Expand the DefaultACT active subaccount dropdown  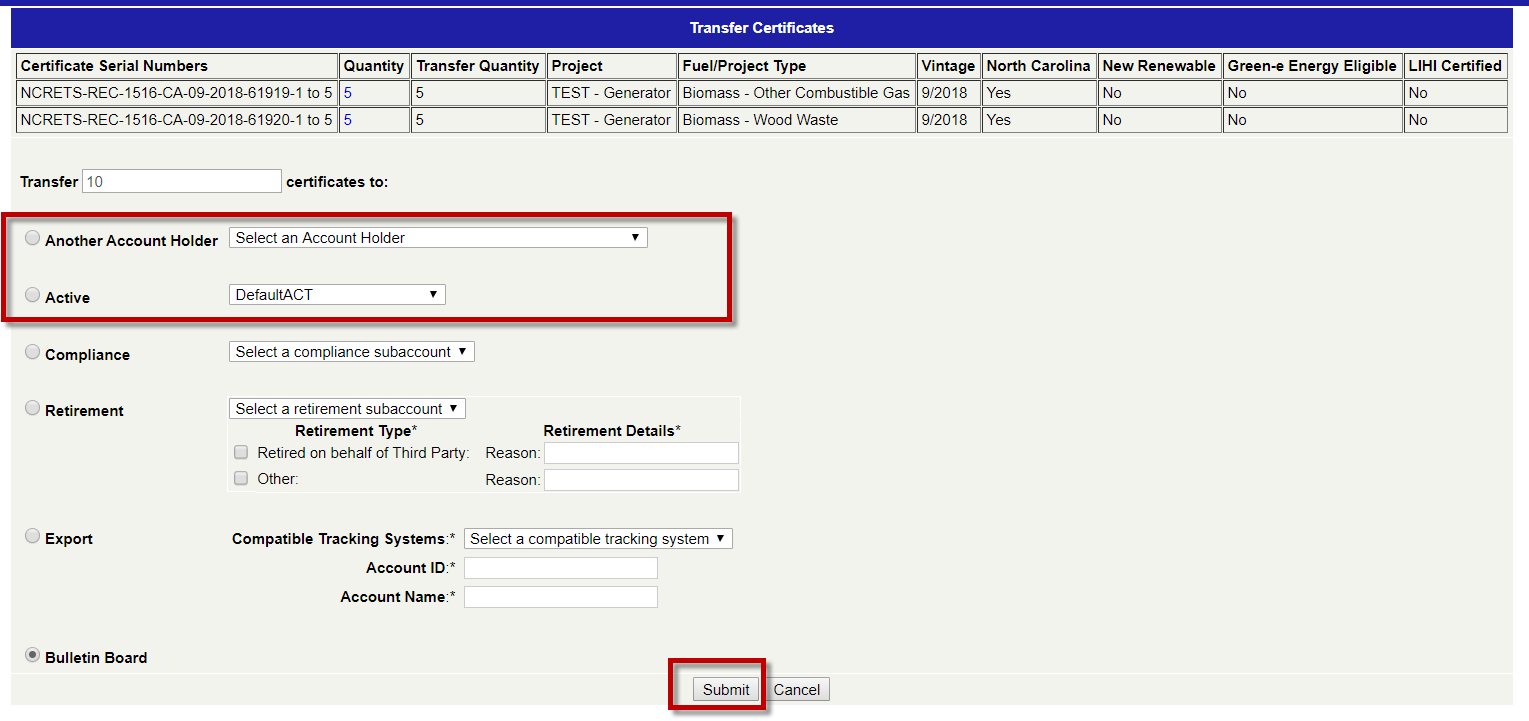(x=337, y=295)
